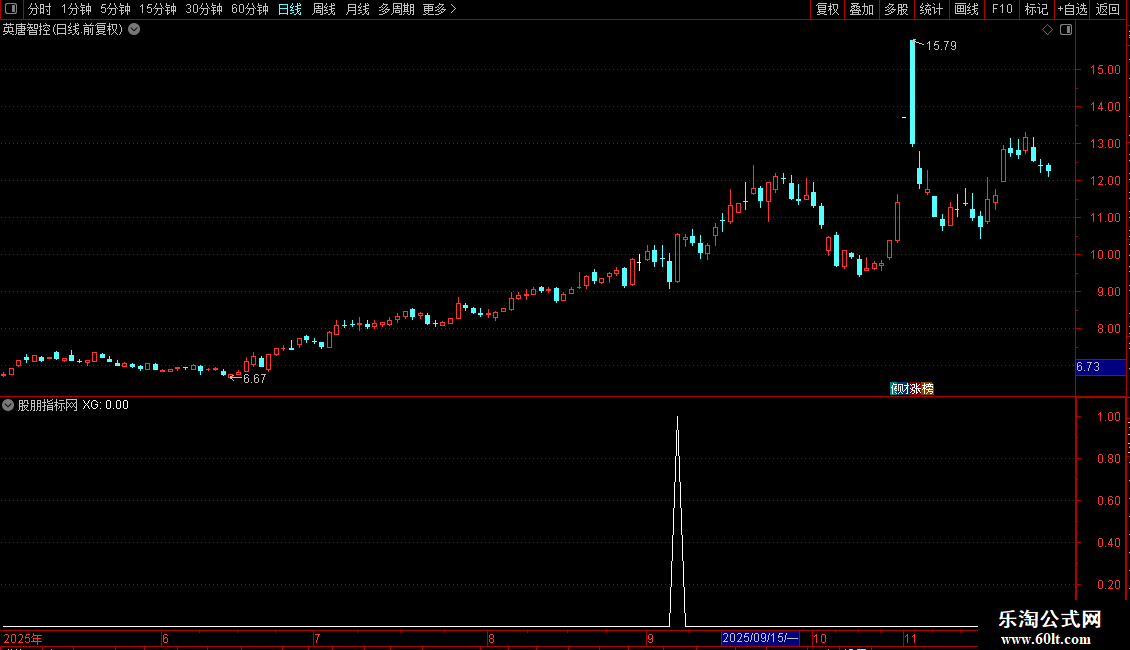Click the 统计 statistics button
The height and width of the screenshot is (650, 1130).
pyautogui.click(x=931, y=9)
